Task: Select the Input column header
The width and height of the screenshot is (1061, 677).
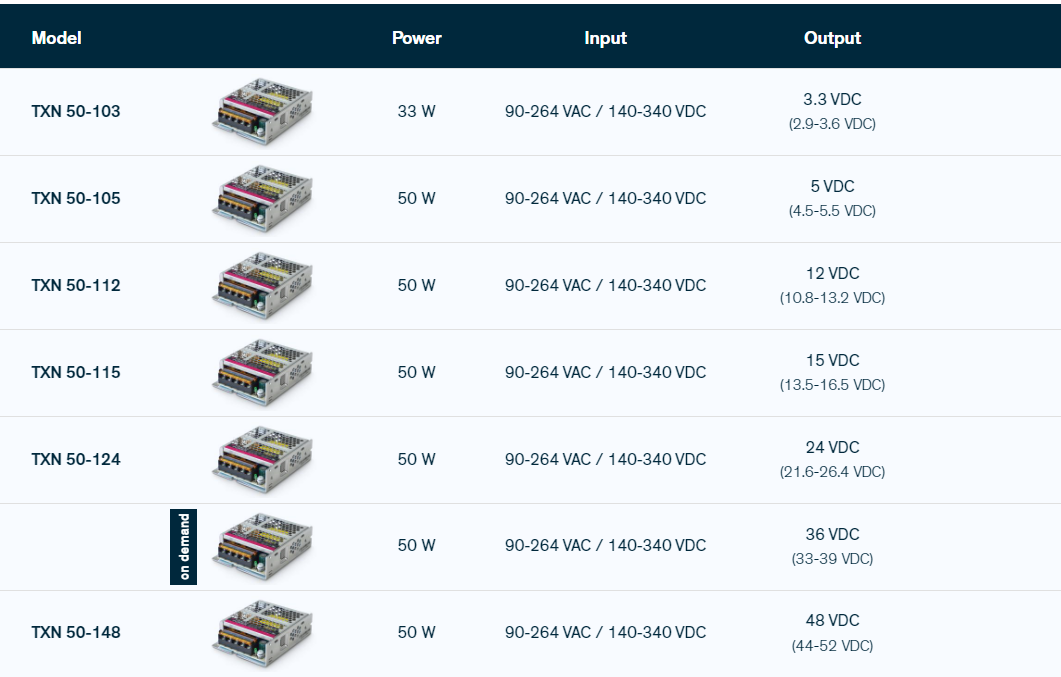Action: click(605, 39)
